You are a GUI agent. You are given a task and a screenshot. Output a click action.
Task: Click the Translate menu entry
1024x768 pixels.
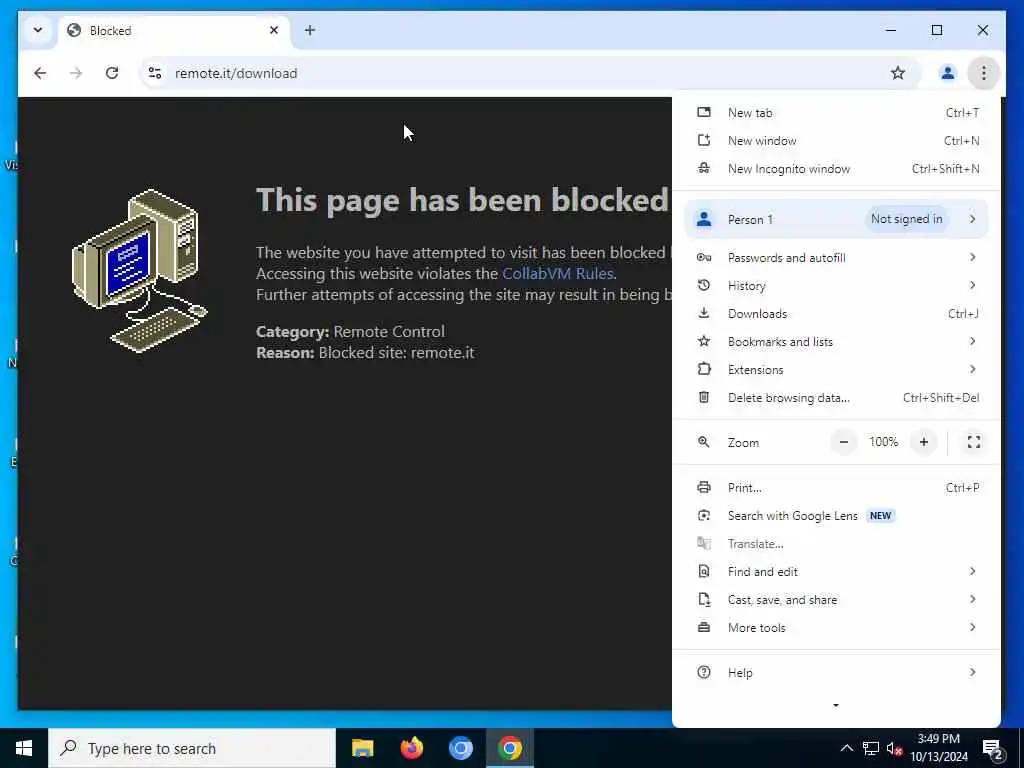coord(836,543)
